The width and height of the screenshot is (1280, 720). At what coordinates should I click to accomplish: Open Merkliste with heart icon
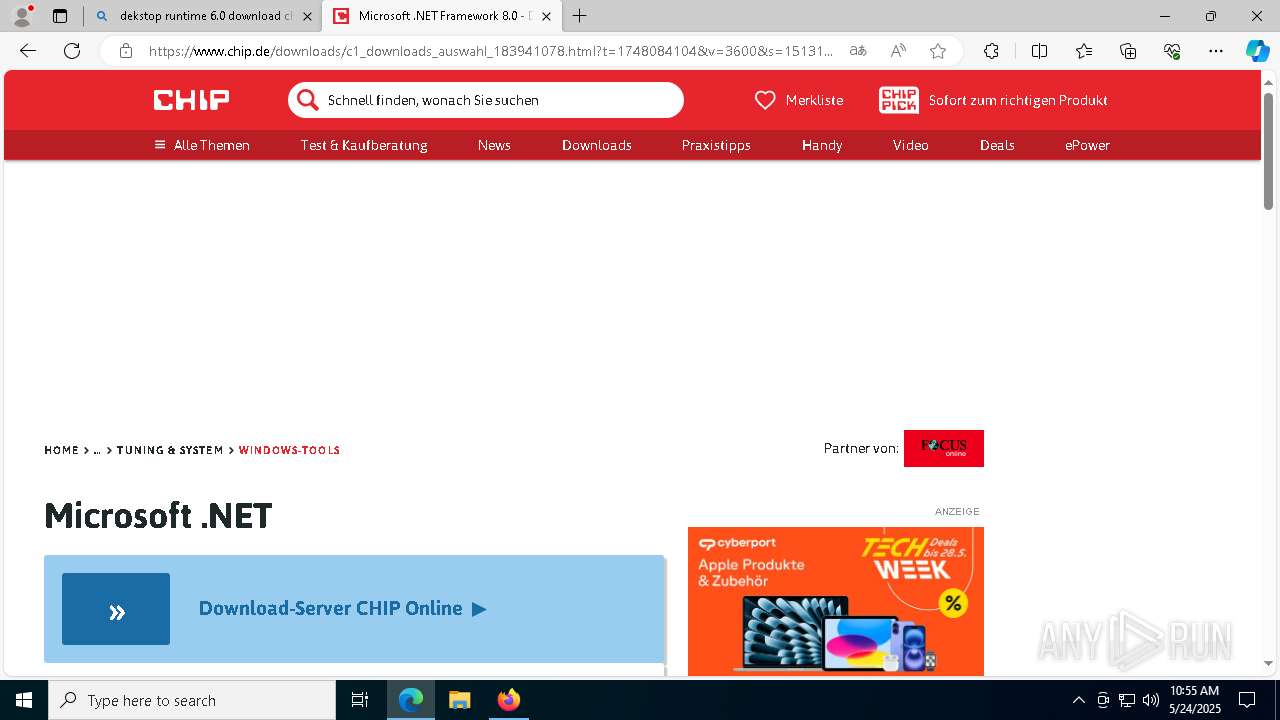point(798,100)
